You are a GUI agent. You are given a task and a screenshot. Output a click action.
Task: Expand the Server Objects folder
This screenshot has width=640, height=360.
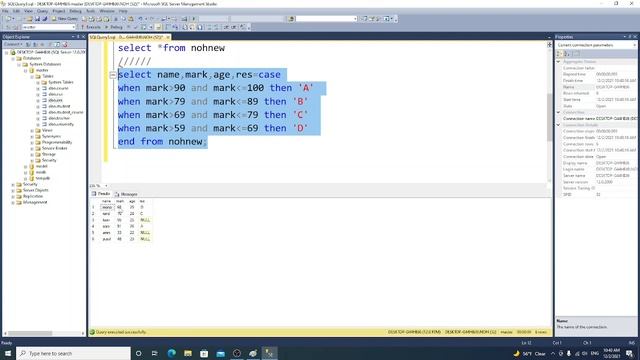tap(13, 191)
